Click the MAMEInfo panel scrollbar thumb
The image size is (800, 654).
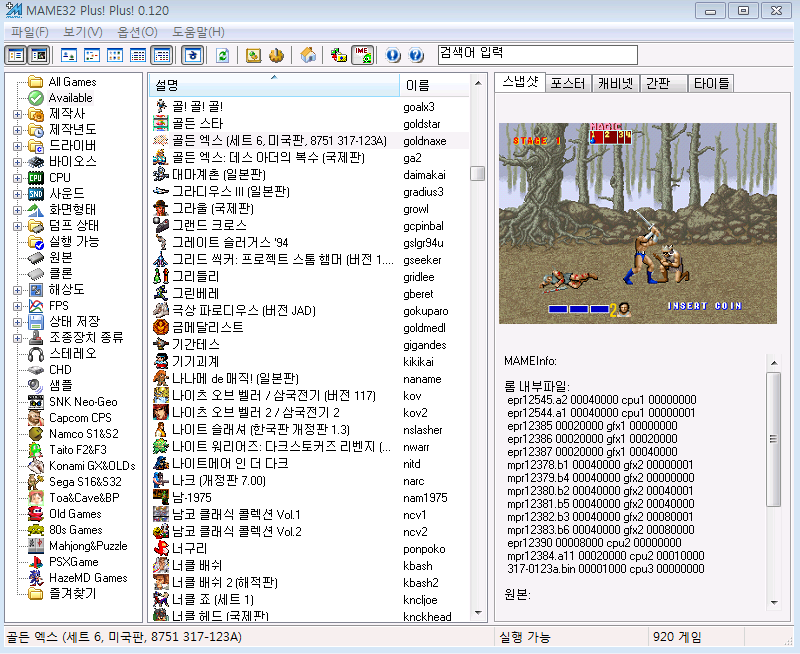click(773, 439)
